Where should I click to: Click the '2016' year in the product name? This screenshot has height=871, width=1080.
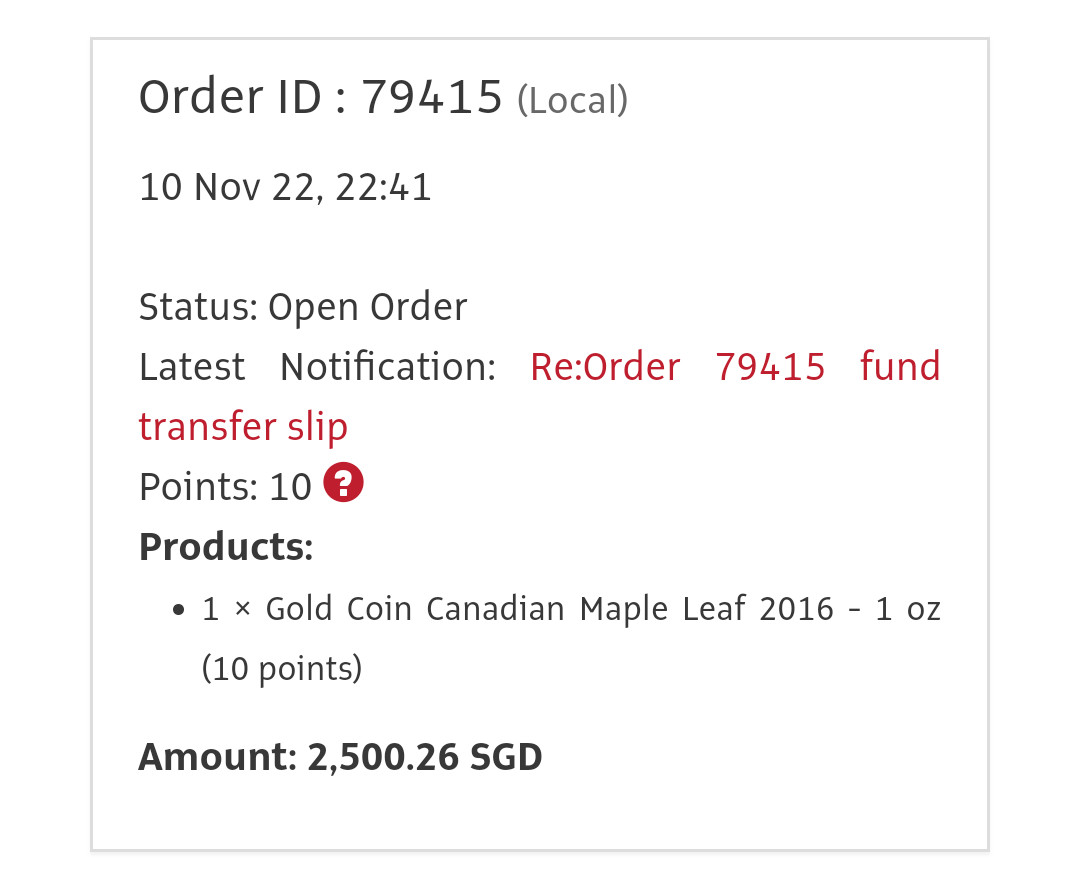point(796,608)
